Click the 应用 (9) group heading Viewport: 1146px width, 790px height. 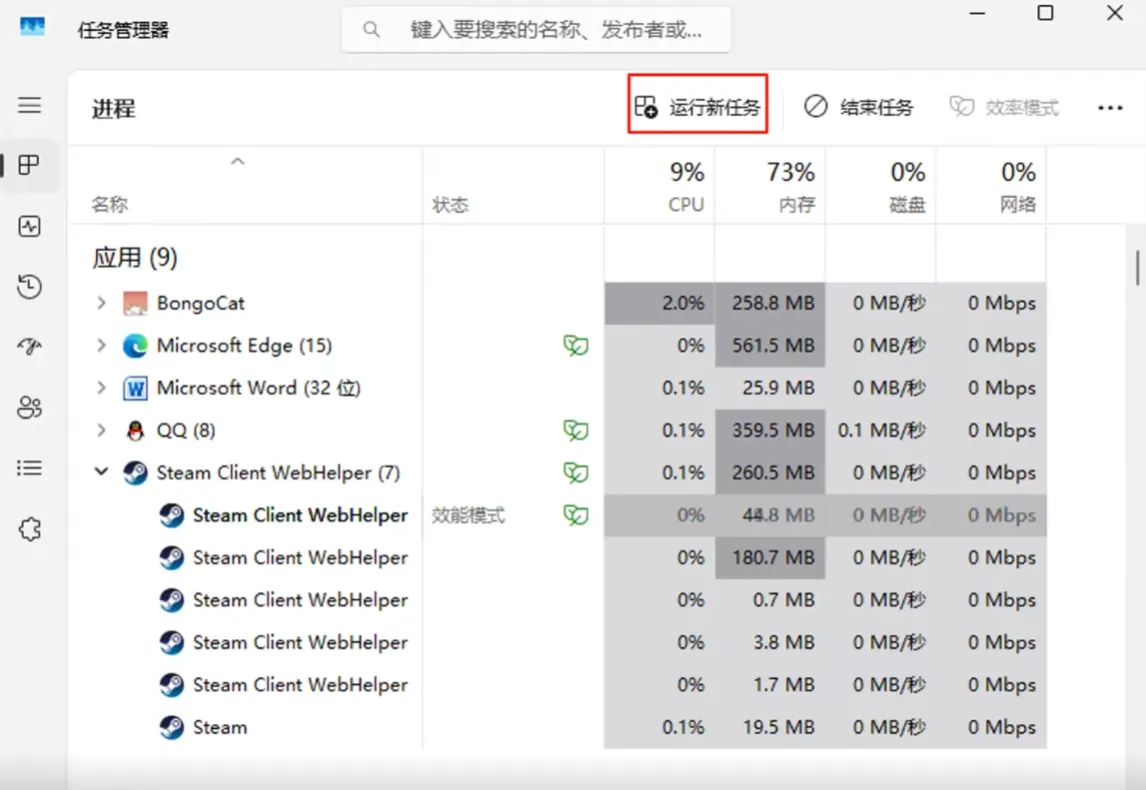[x=135, y=257]
